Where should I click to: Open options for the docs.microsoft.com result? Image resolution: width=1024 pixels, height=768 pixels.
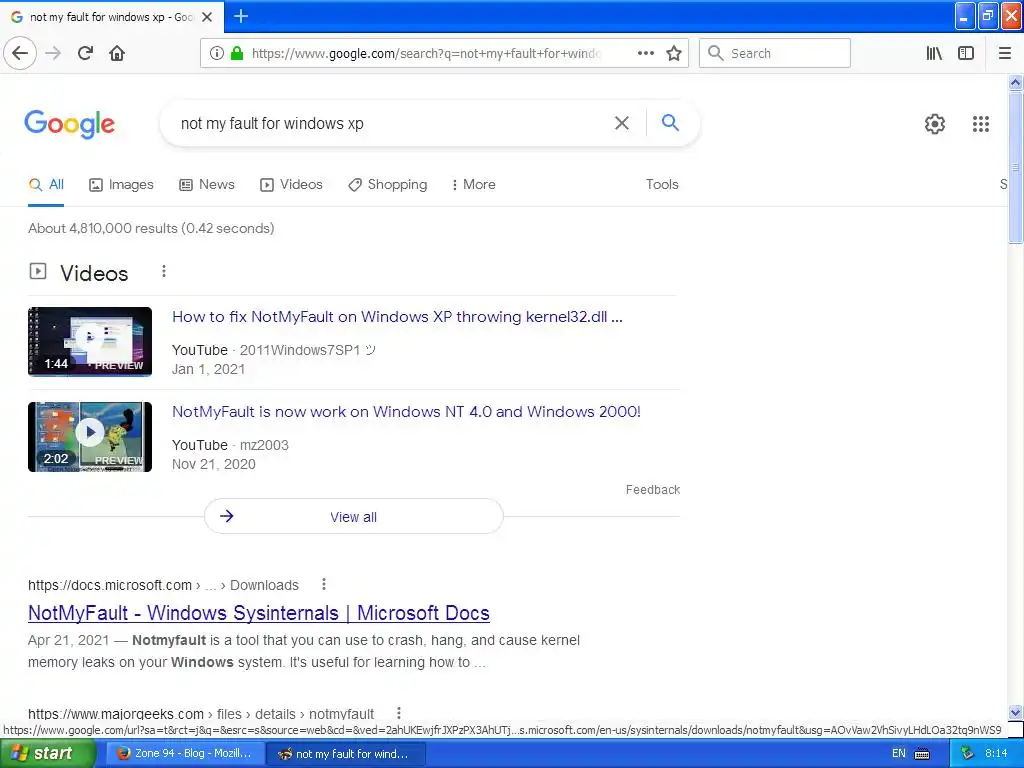(x=324, y=584)
